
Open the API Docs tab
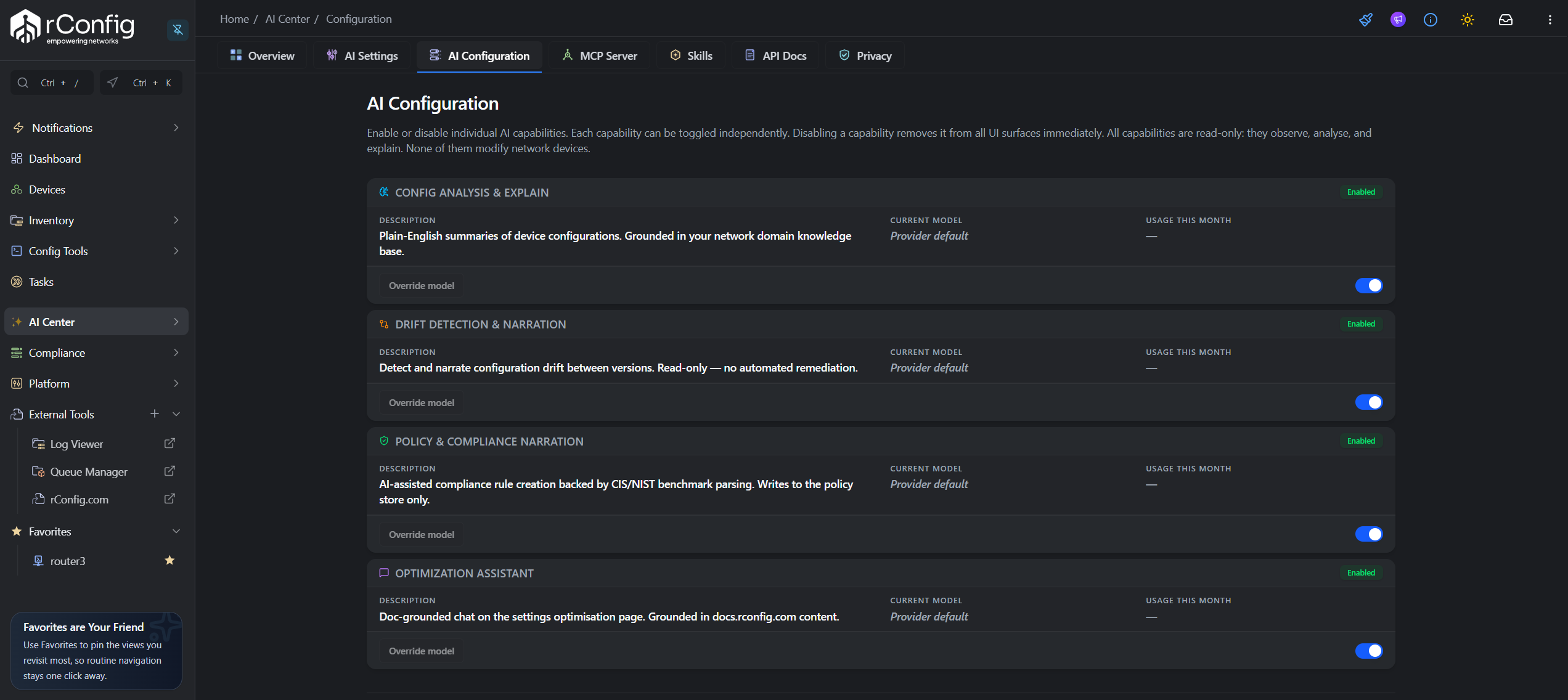[775, 55]
